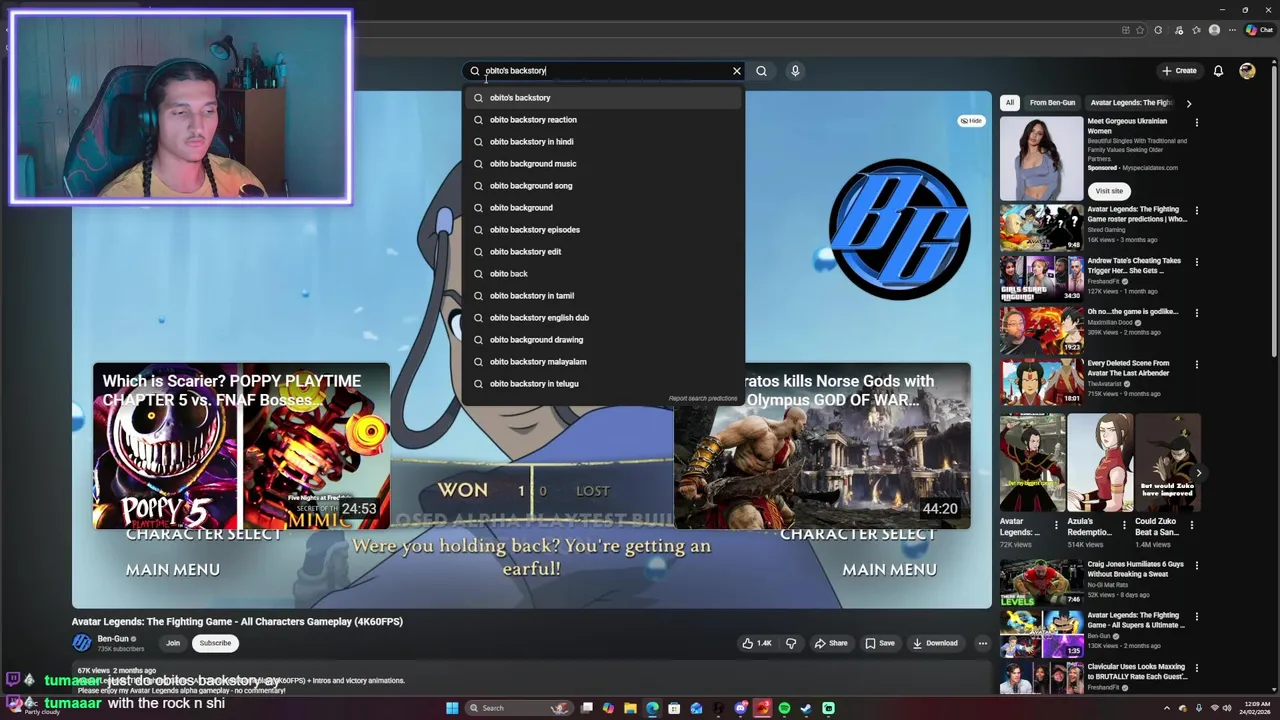The image size is (1280, 720).
Task: Click the Create button
Action: pos(1179,71)
